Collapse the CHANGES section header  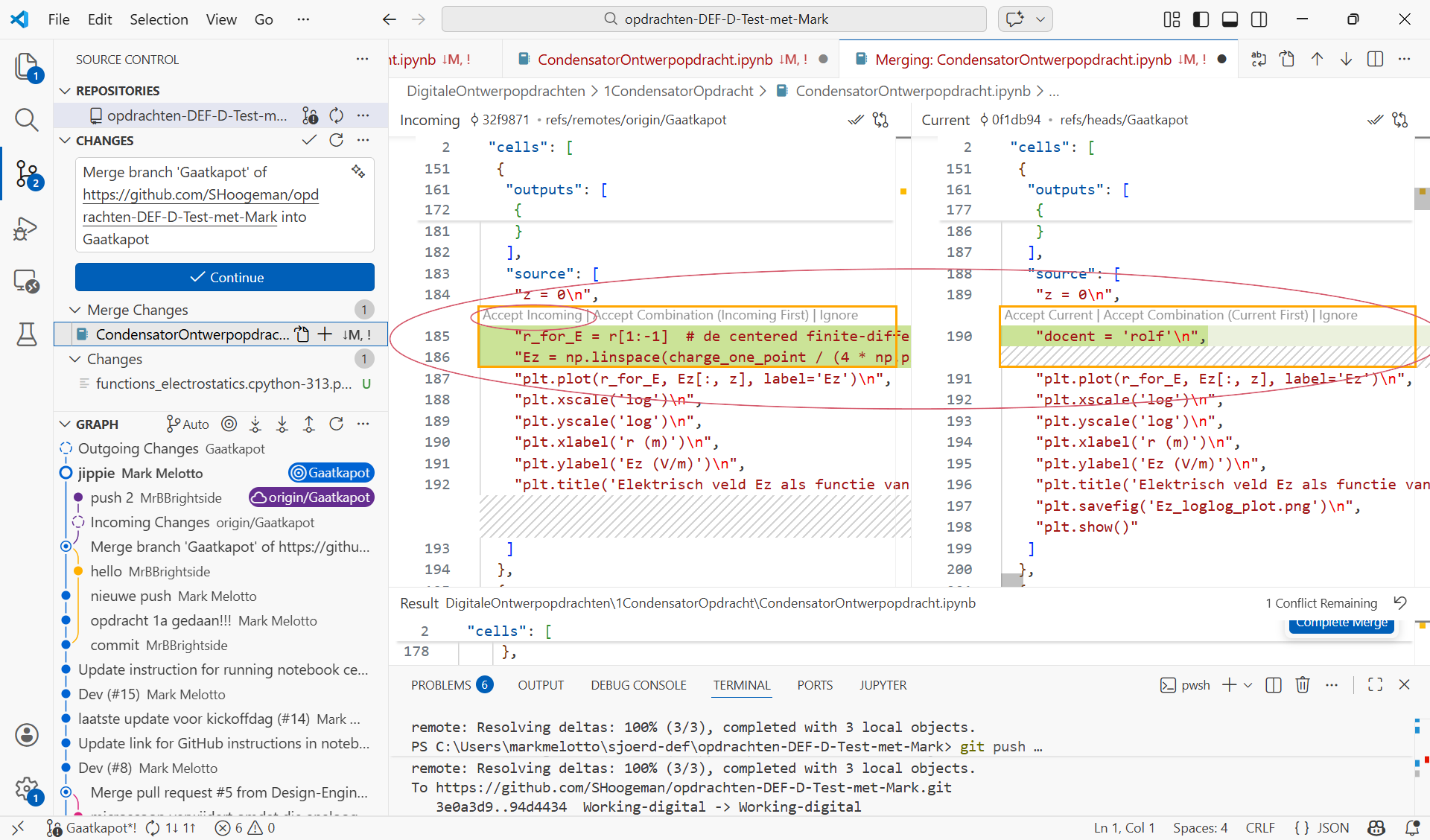pyautogui.click(x=64, y=140)
